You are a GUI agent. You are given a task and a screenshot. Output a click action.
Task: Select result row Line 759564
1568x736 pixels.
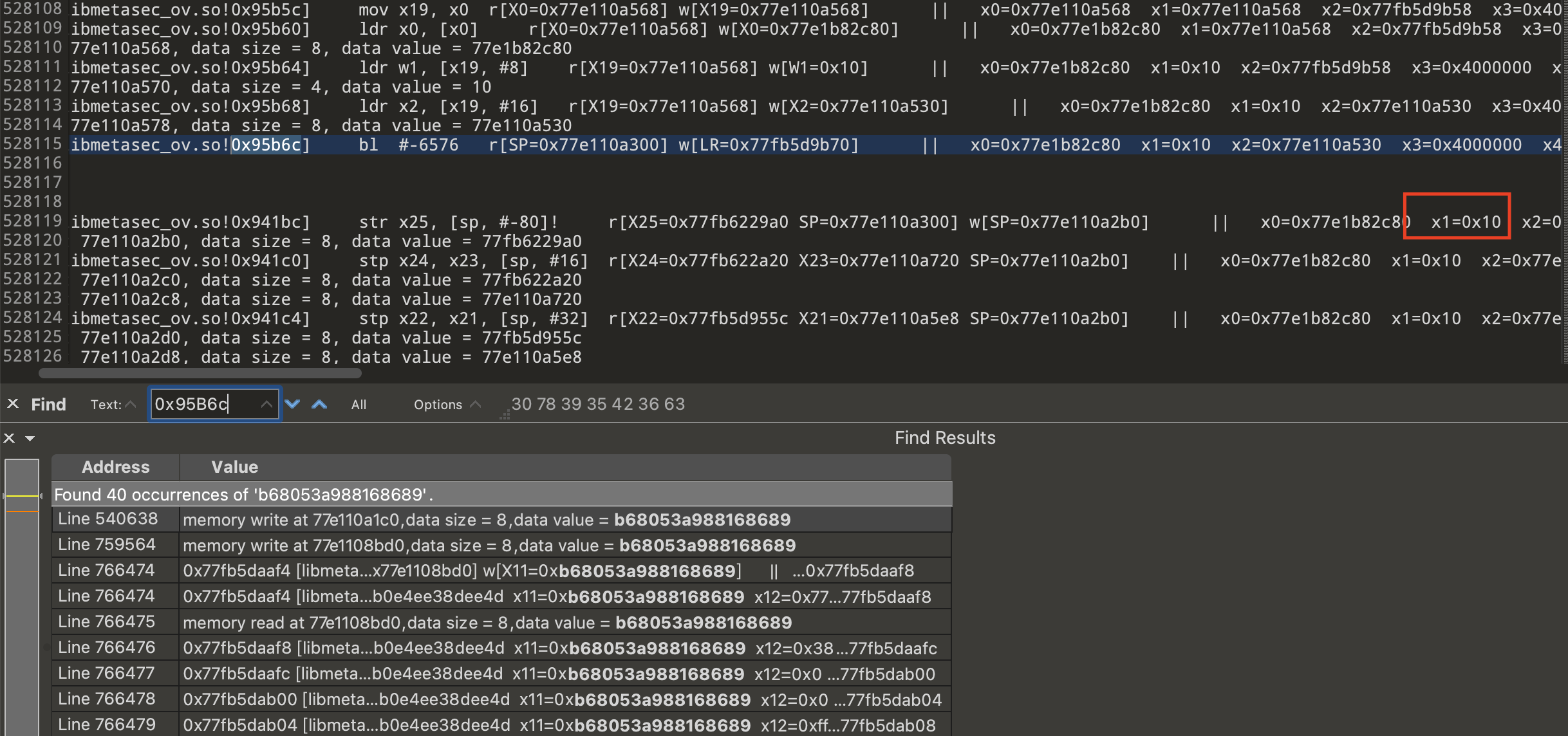(107, 545)
